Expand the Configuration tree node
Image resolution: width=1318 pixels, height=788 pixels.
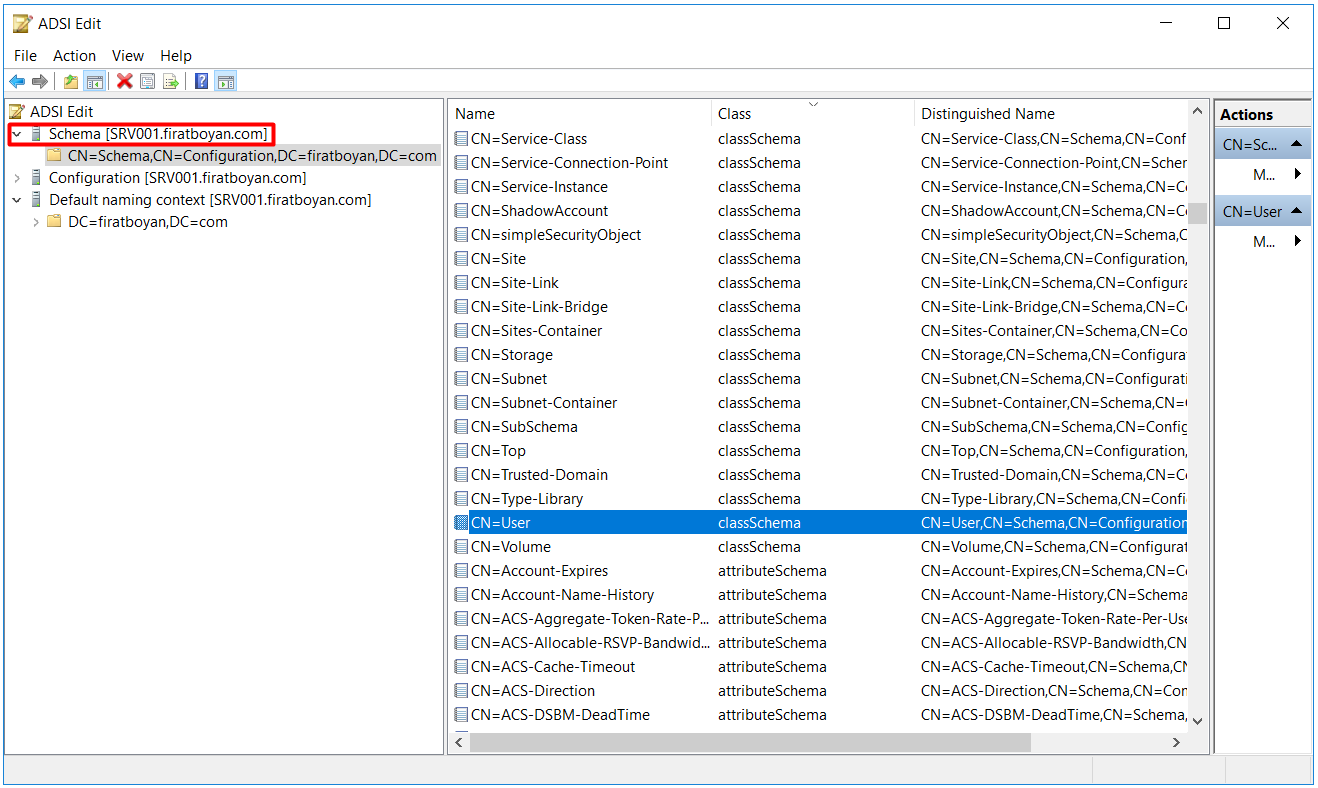17,178
